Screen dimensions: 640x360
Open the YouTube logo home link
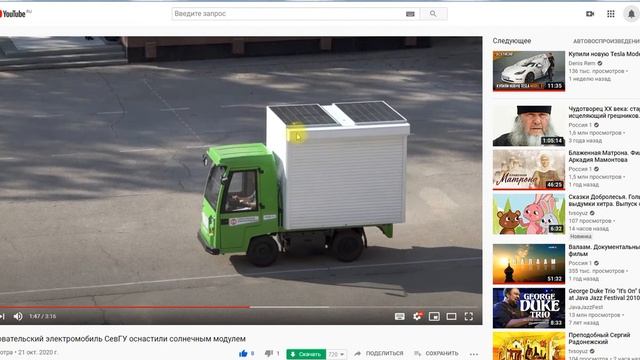pos(15,14)
